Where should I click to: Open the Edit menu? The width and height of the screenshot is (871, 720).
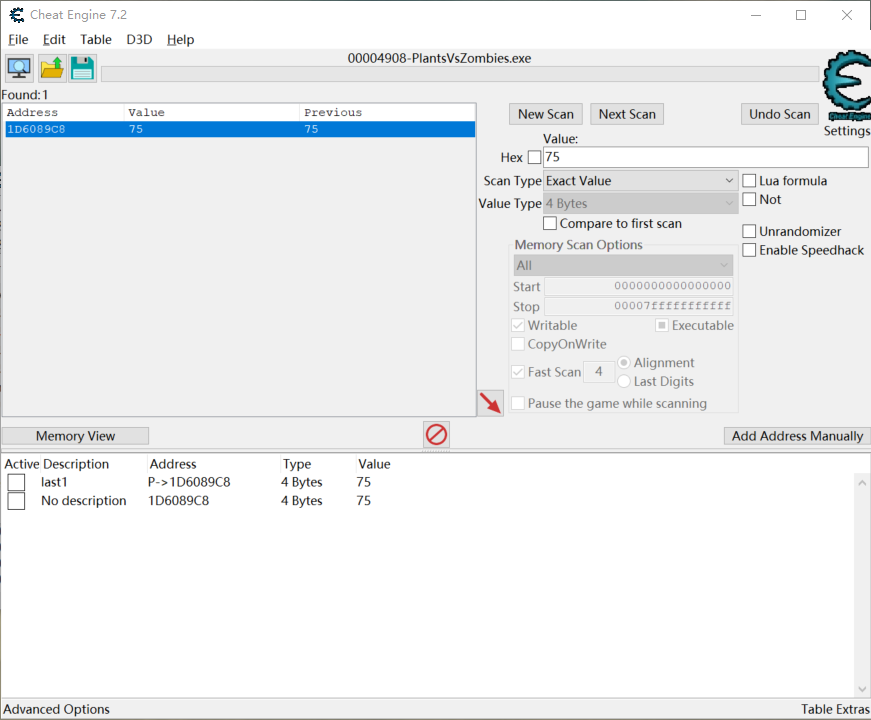54,39
